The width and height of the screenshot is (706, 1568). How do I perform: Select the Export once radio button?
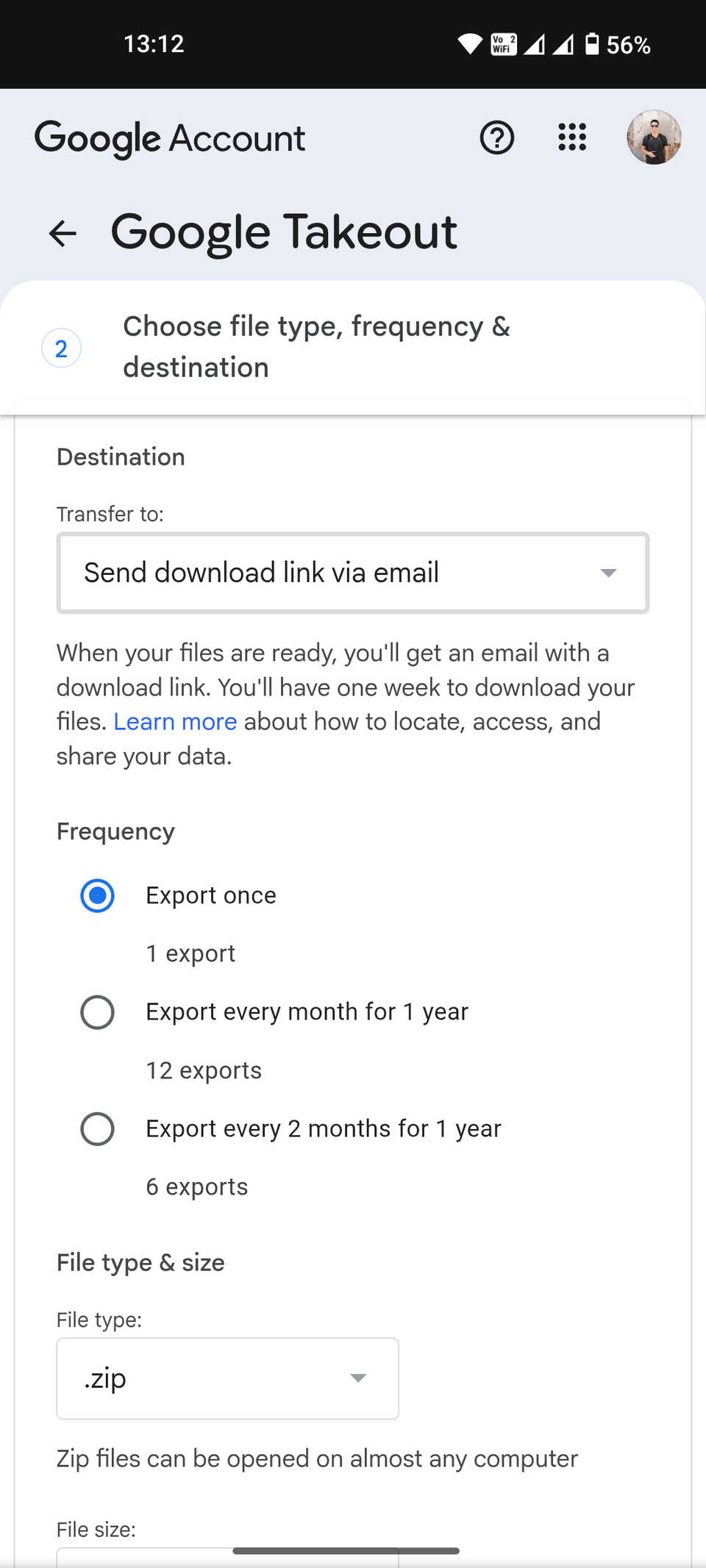[97, 895]
